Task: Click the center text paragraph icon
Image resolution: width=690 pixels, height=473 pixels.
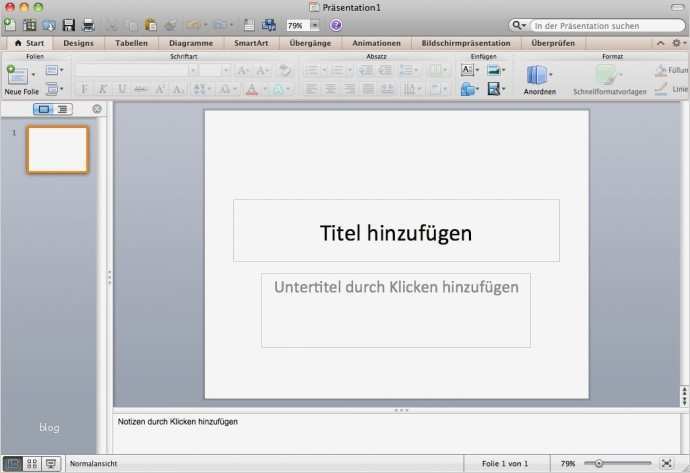Action: point(330,89)
